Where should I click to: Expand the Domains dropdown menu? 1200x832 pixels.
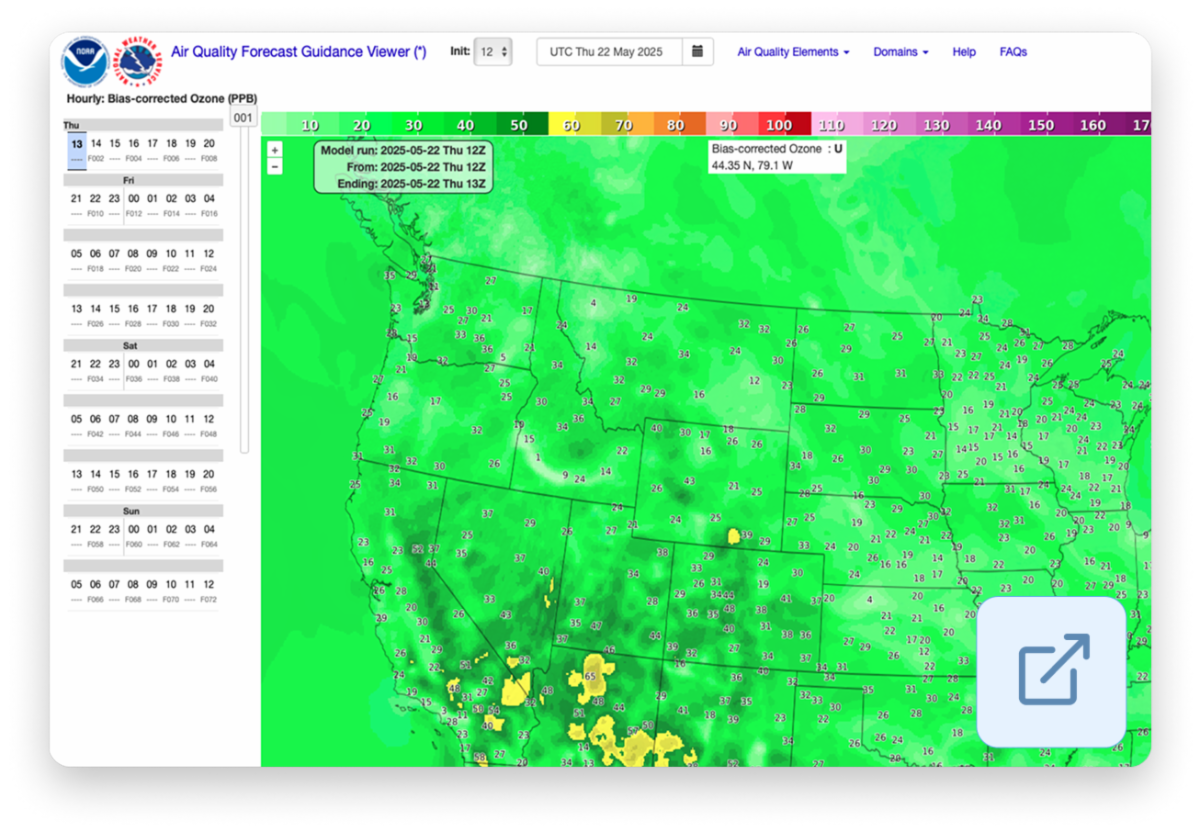point(900,52)
